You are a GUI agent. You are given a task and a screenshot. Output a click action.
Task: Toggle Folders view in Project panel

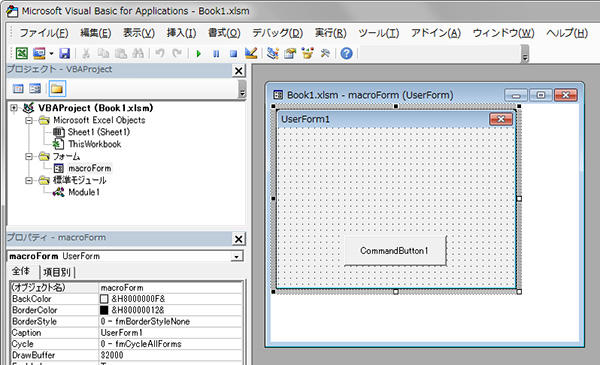coord(57,89)
